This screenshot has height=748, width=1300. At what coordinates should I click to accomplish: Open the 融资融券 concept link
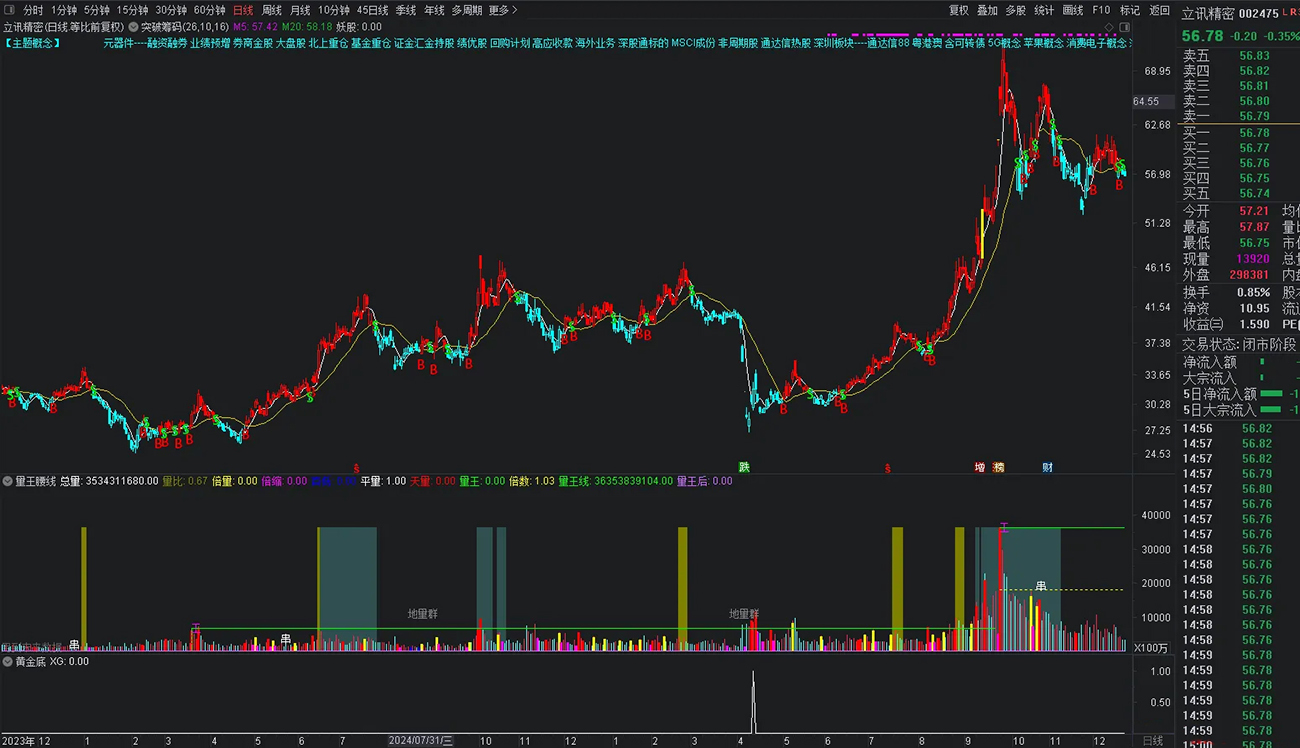pos(167,43)
